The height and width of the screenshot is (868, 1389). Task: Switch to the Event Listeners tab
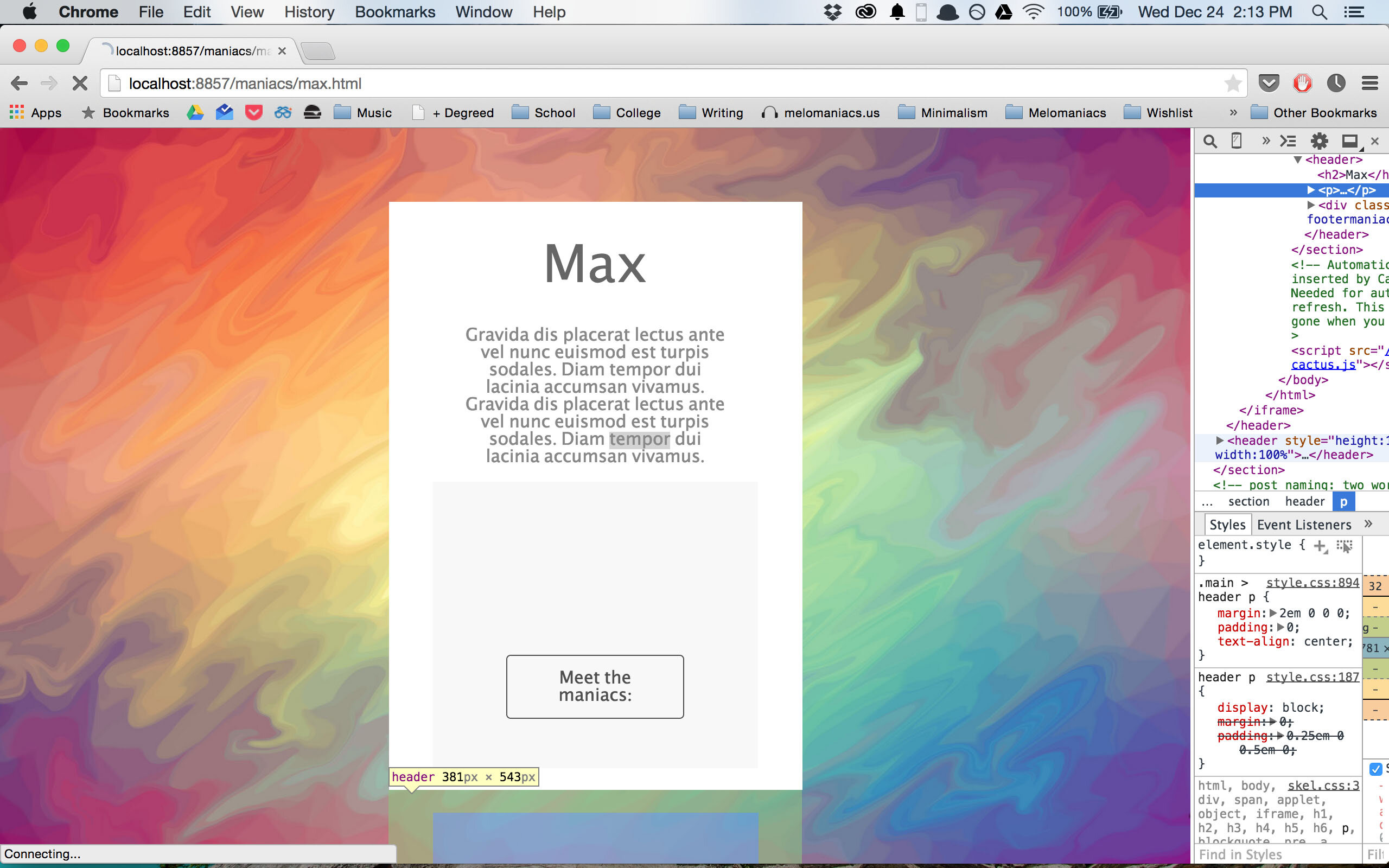1304,525
